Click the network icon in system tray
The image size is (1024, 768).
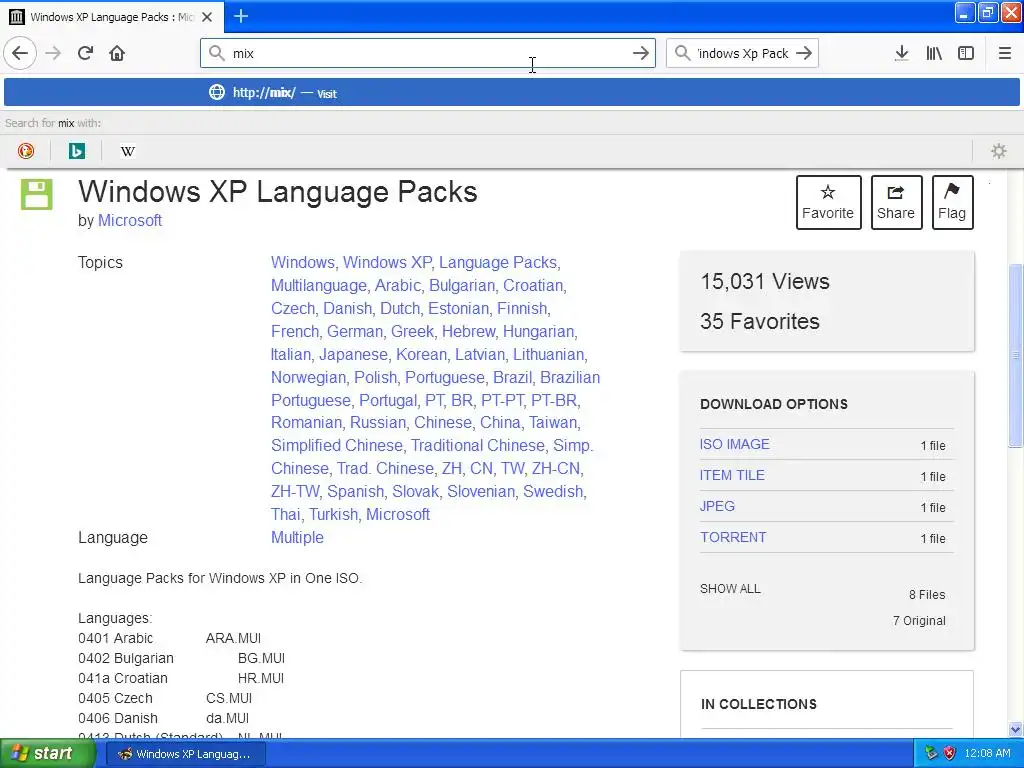coord(931,753)
